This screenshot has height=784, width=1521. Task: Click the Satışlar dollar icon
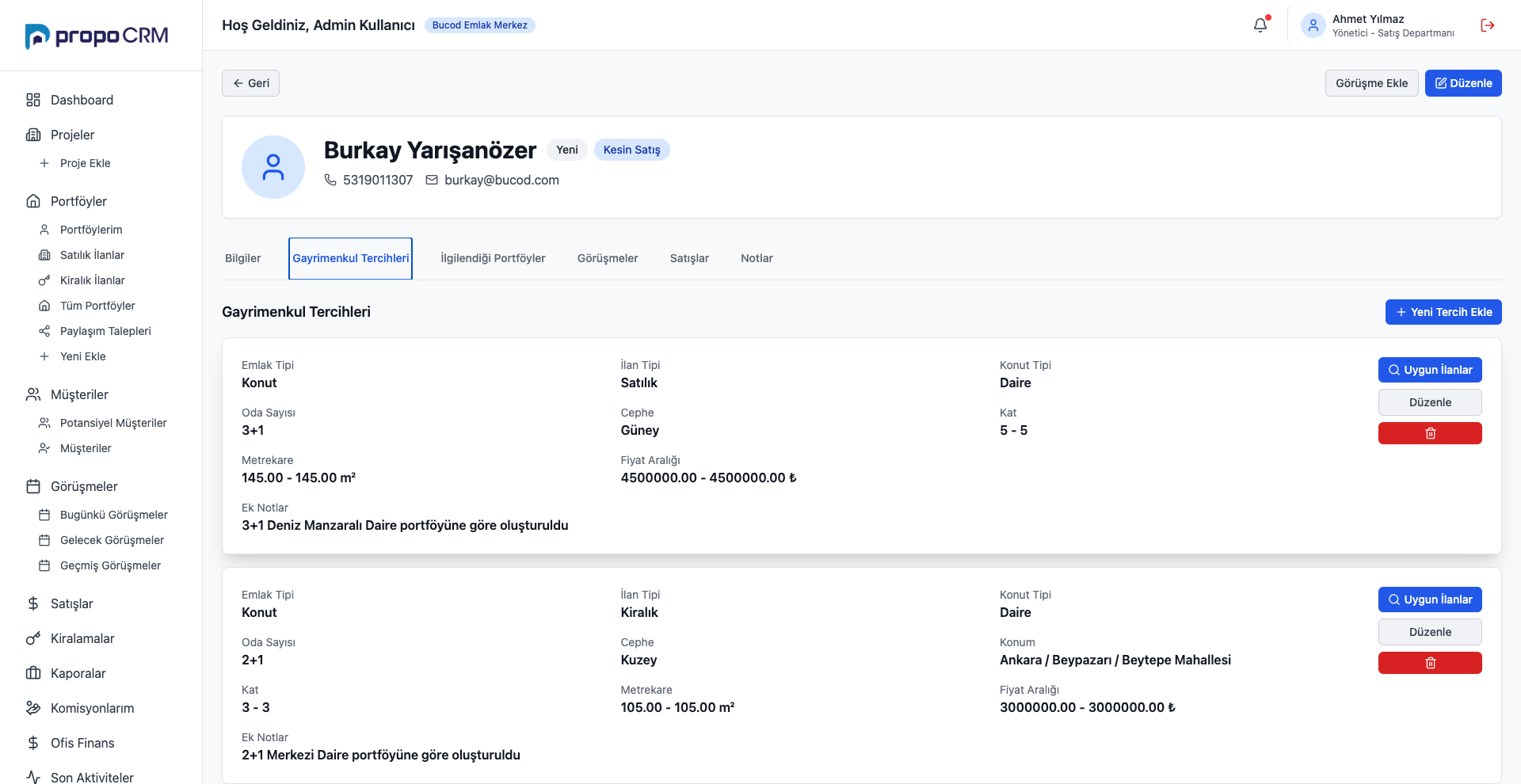33,603
